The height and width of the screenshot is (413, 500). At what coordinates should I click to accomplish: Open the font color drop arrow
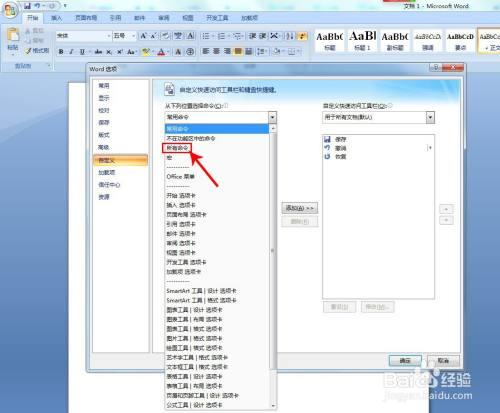(168, 52)
